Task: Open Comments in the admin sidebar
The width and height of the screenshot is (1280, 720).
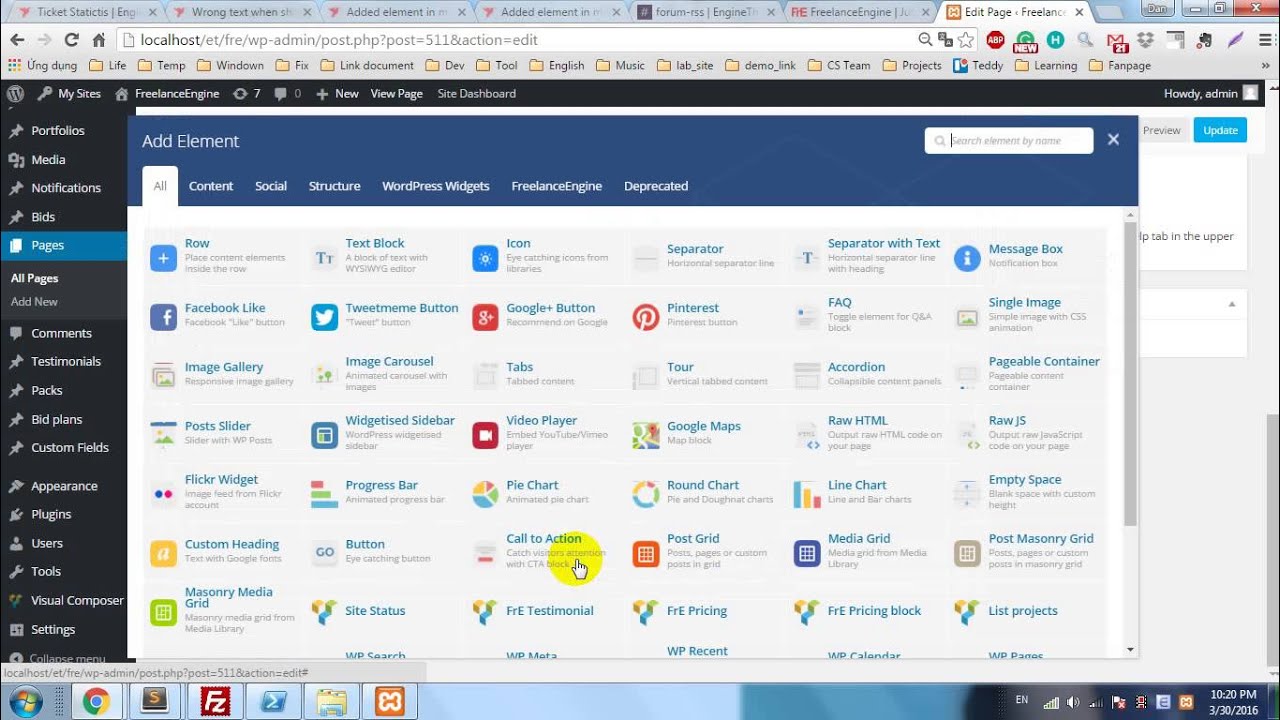Action: [x=63, y=333]
